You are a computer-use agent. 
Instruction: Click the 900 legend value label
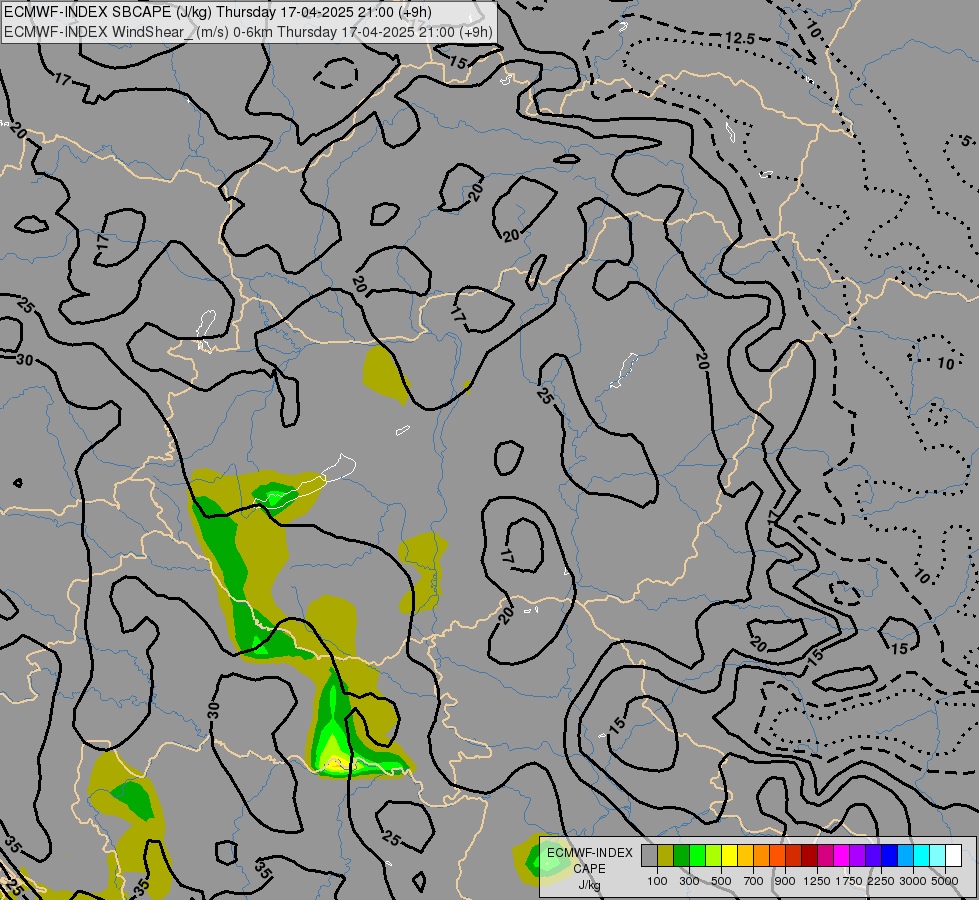pyautogui.click(x=785, y=881)
